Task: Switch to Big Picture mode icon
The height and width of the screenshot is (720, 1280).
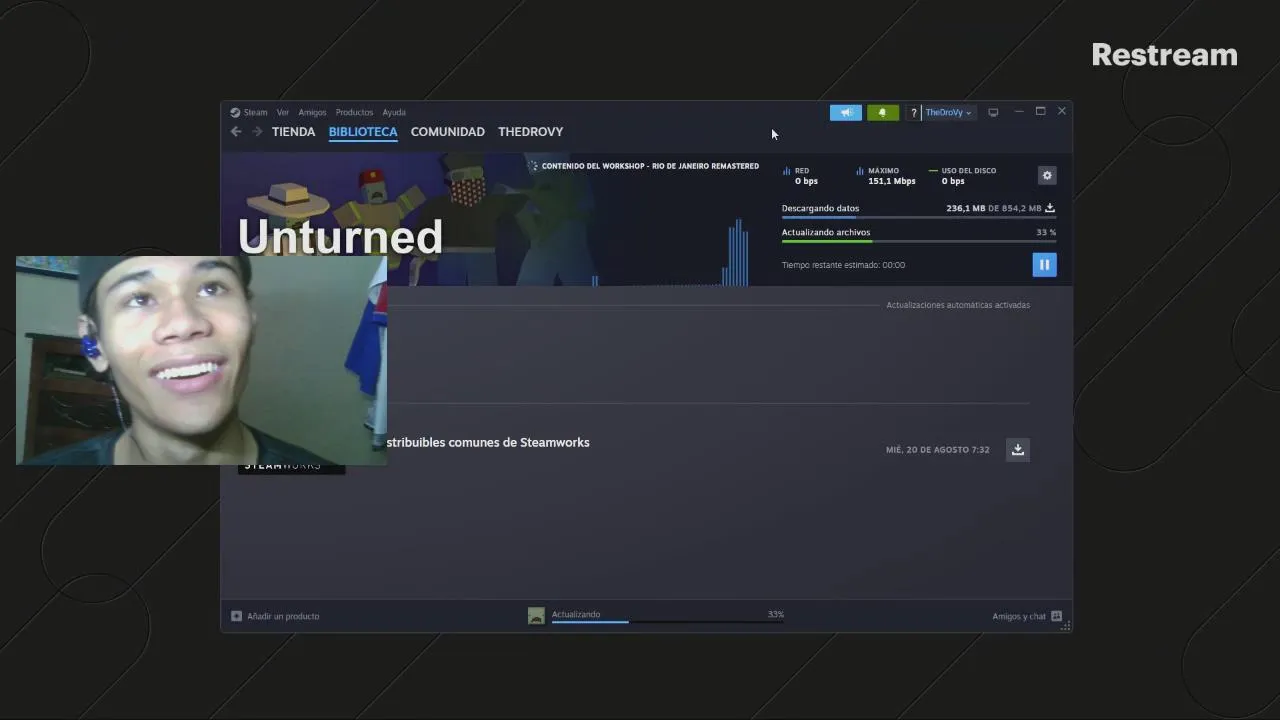Action: coord(993,112)
